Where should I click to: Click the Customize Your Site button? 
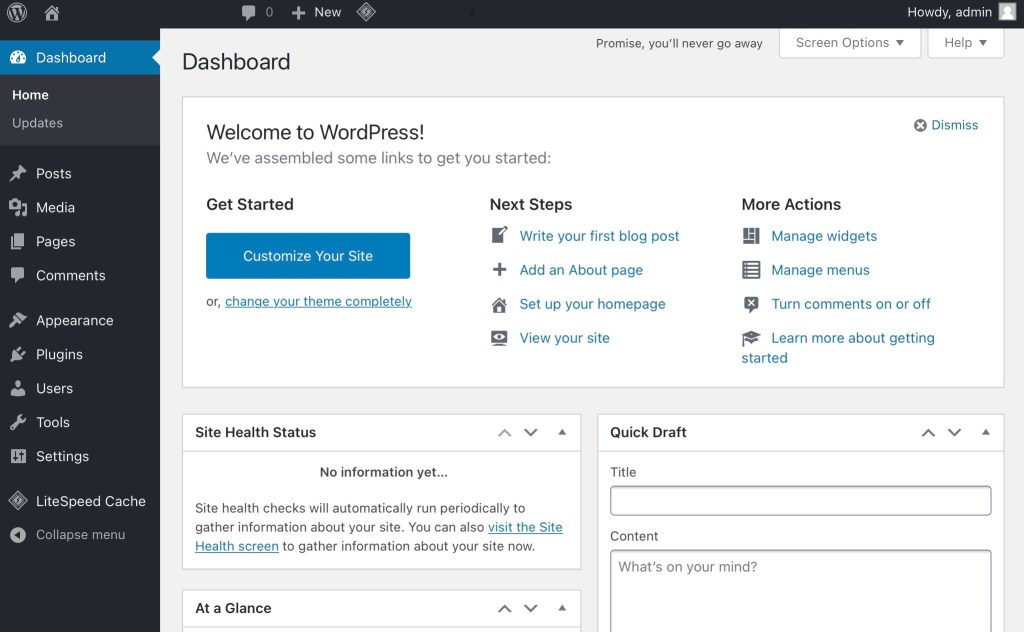pyautogui.click(x=307, y=255)
